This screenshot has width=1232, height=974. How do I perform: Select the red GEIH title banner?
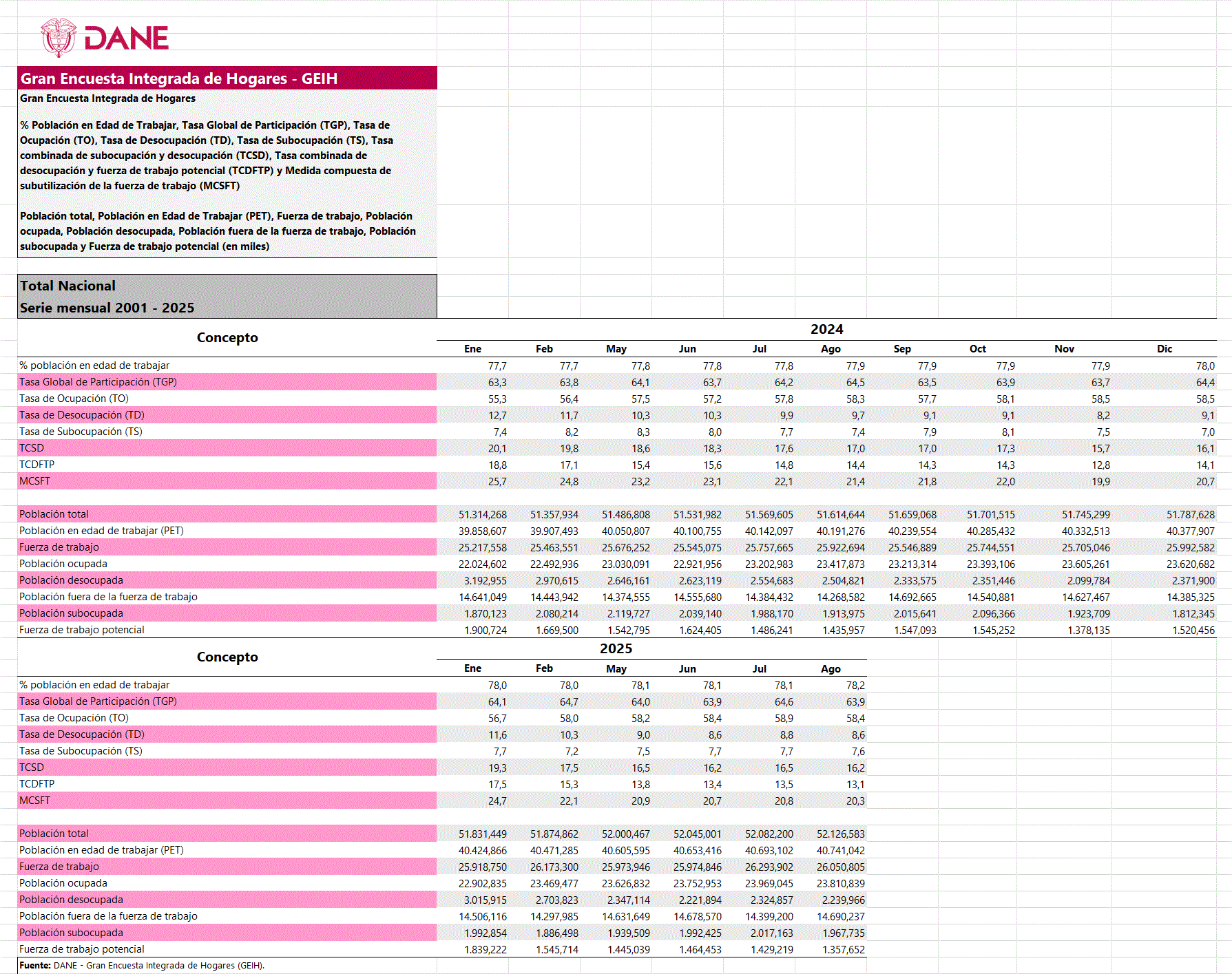click(x=227, y=78)
